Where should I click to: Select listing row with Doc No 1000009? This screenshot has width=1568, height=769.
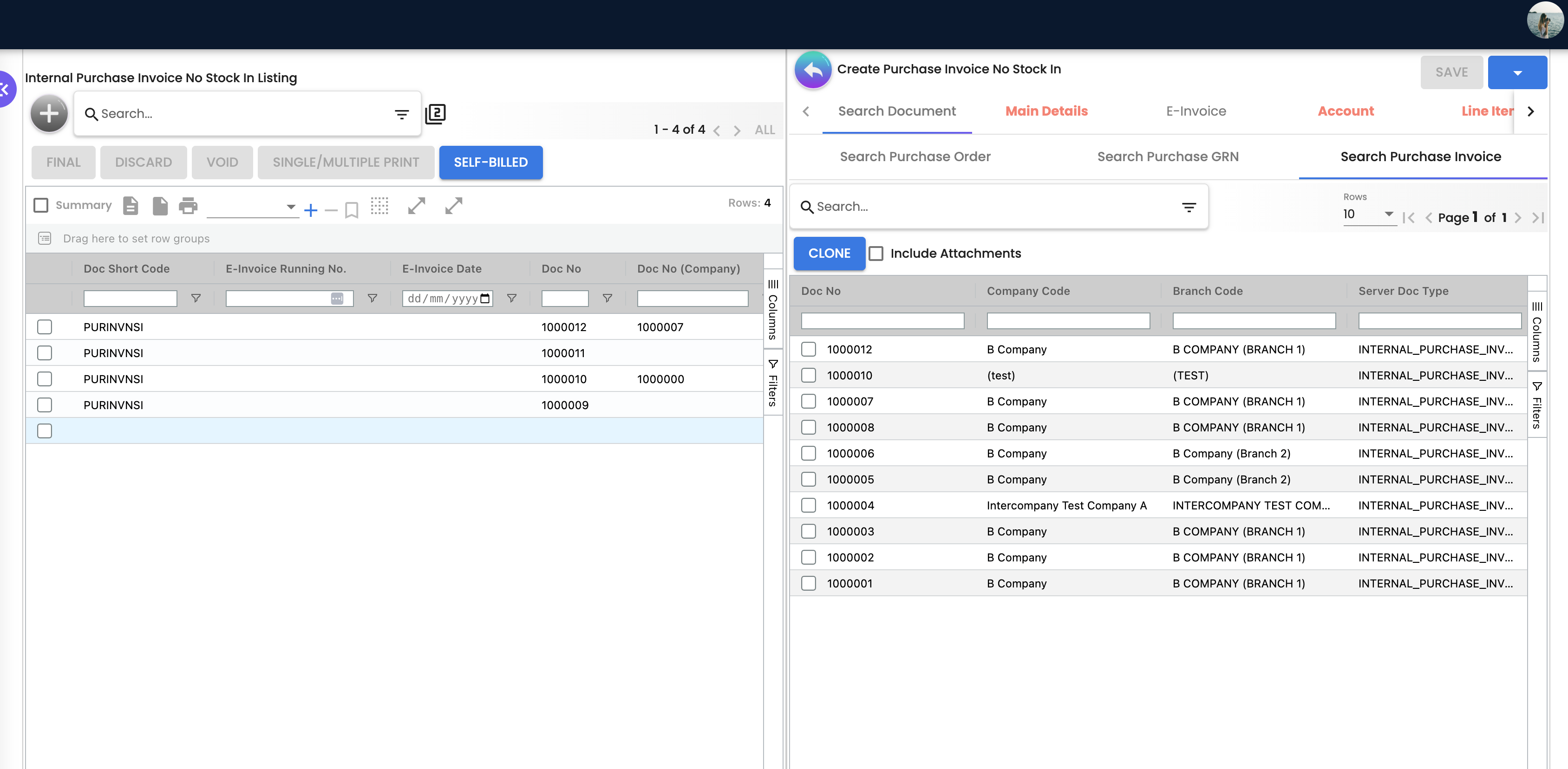click(x=45, y=405)
